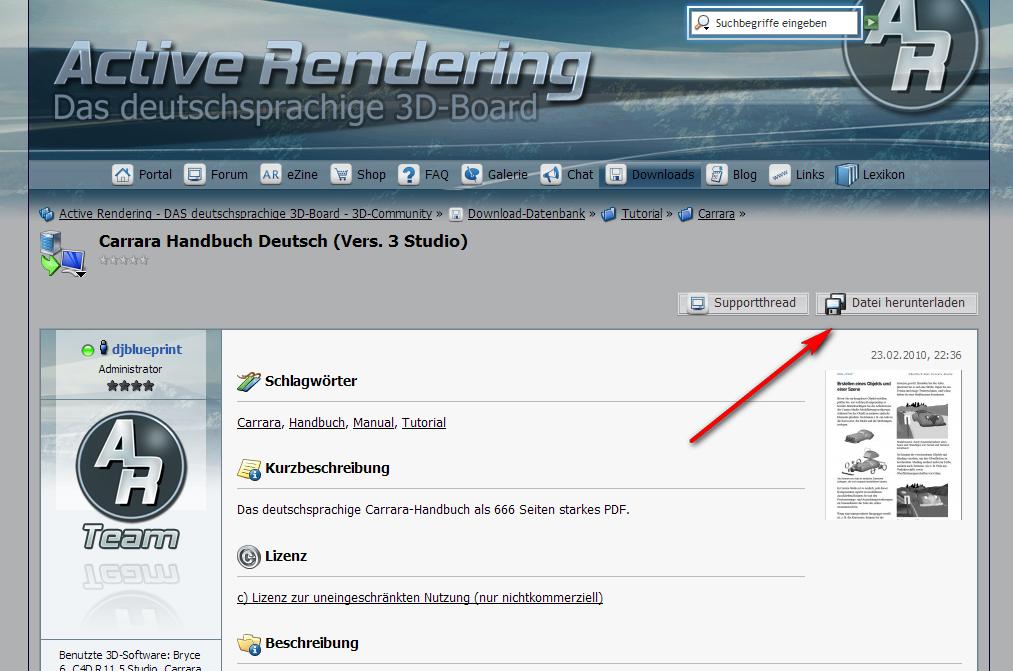Click the file rating stars under title
This screenshot has width=1013, height=671.
(124, 260)
